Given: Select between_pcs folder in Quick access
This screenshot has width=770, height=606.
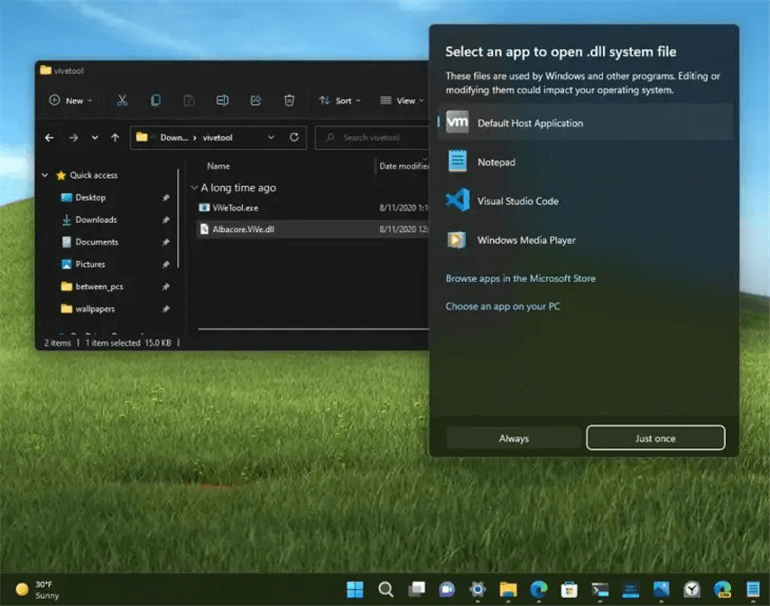Looking at the screenshot, I should [99, 287].
